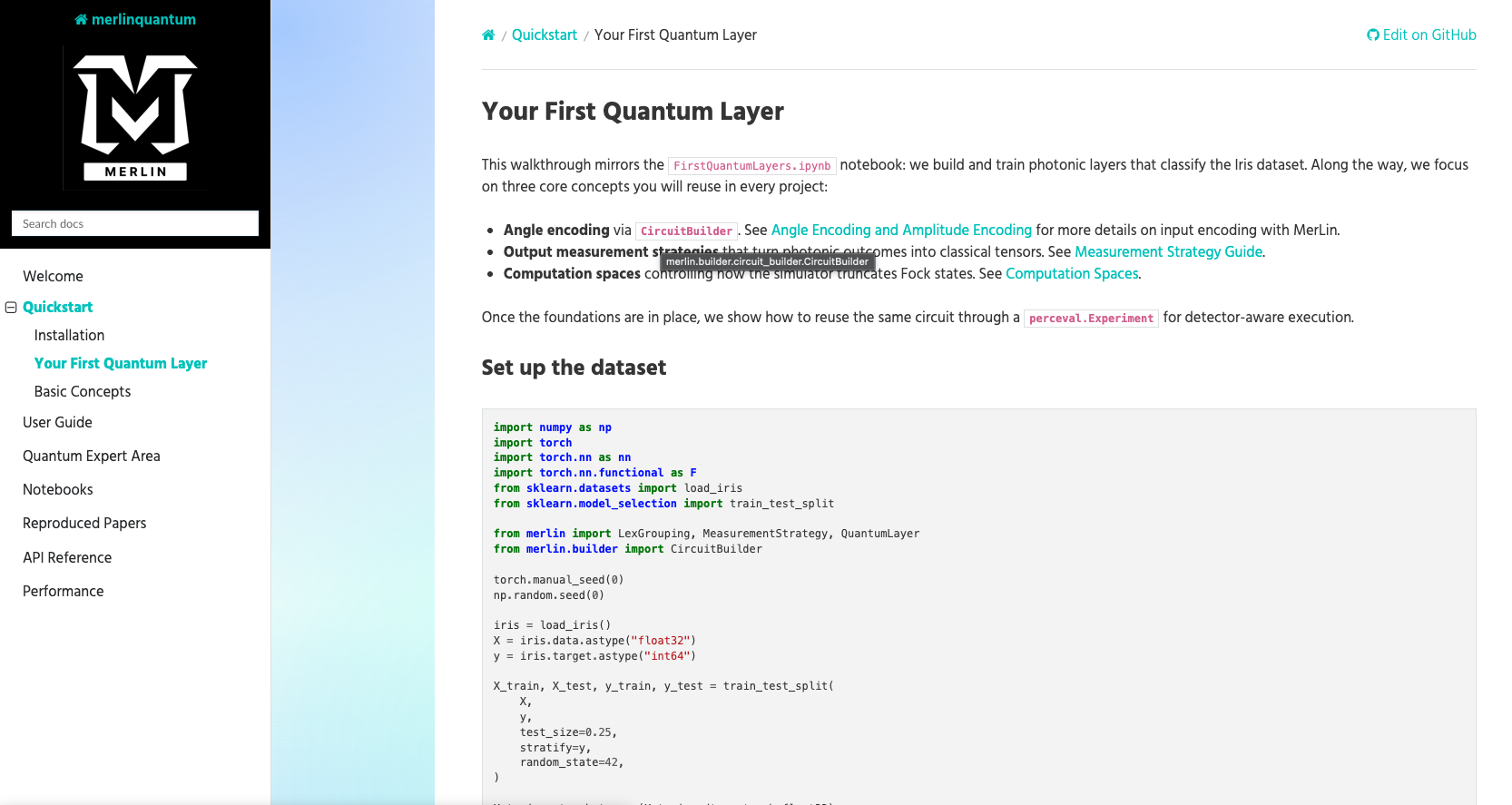Click Quickstart in the breadcrumb
Image resolution: width=1512 pixels, height=805 pixels.
(544, 35)
